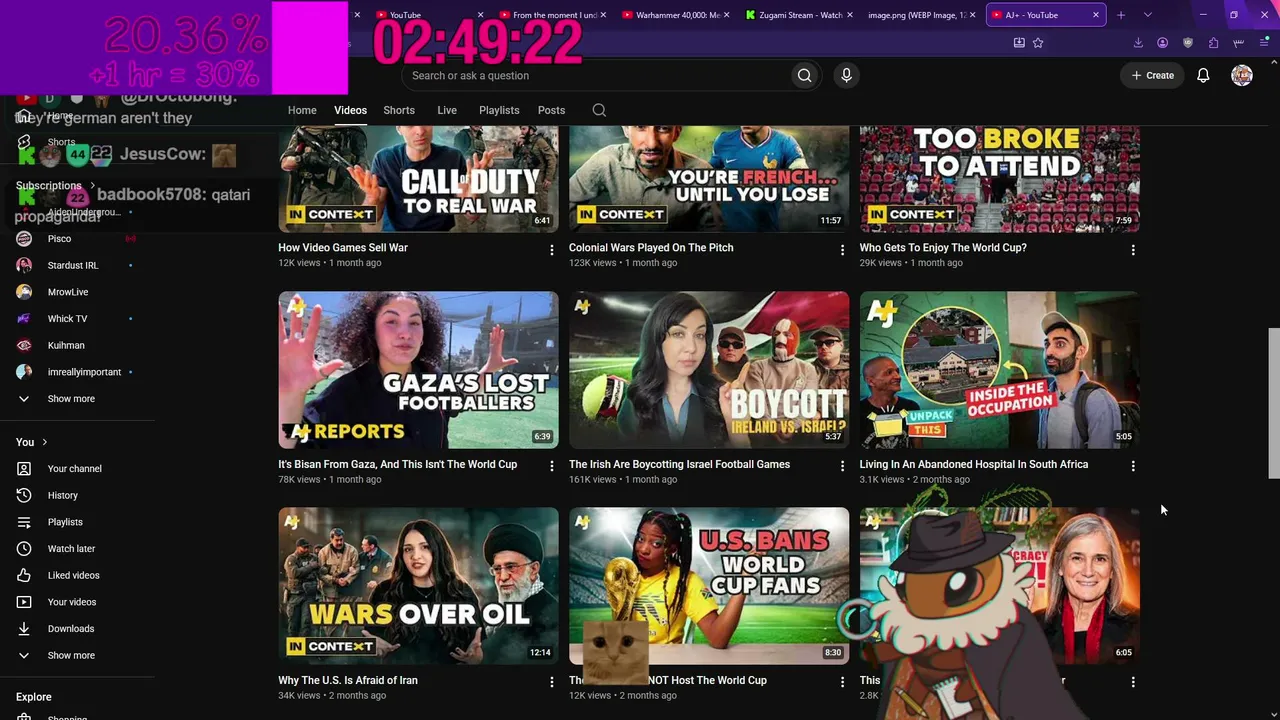Open the account avatar menu
The height and width of the screenshot is (720, 1280).
[1242, 76]
